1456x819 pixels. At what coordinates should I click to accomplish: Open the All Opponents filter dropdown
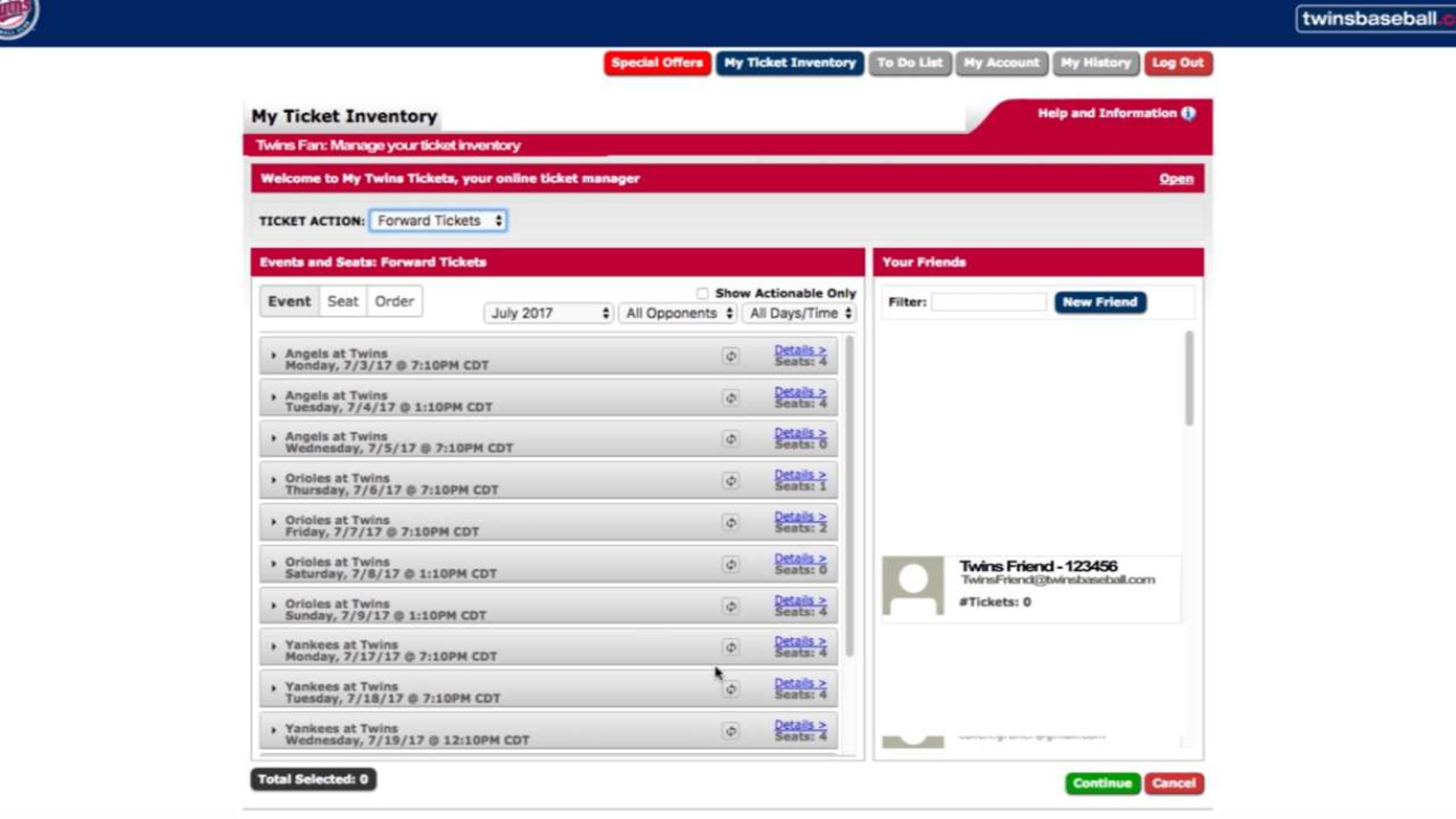click(677, 313)
